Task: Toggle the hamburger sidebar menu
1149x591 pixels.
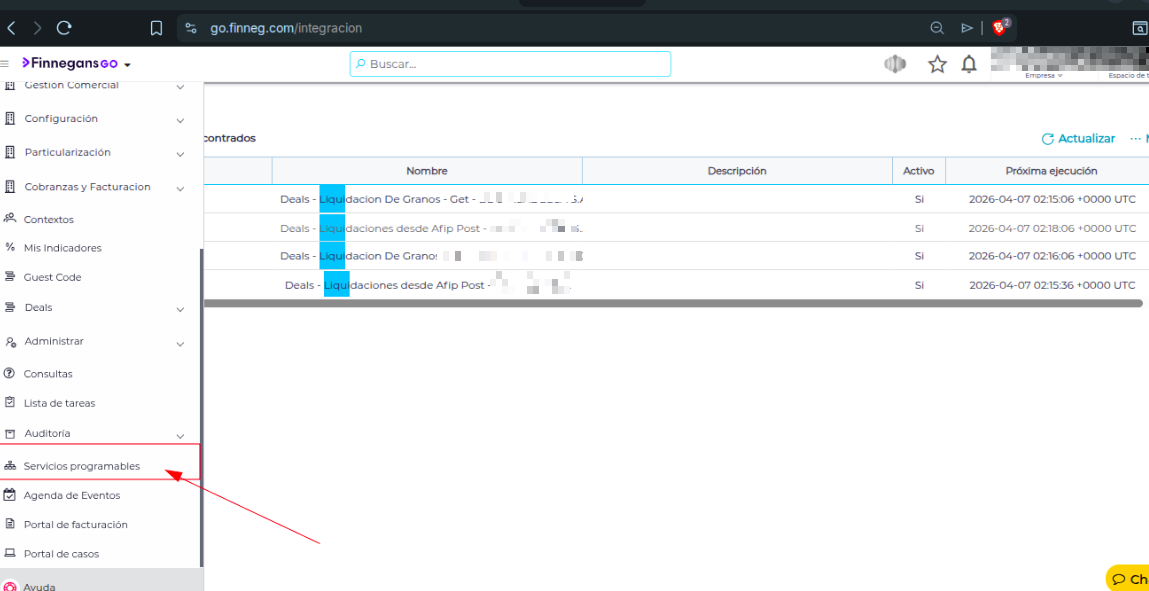Action: coord(5,64)
